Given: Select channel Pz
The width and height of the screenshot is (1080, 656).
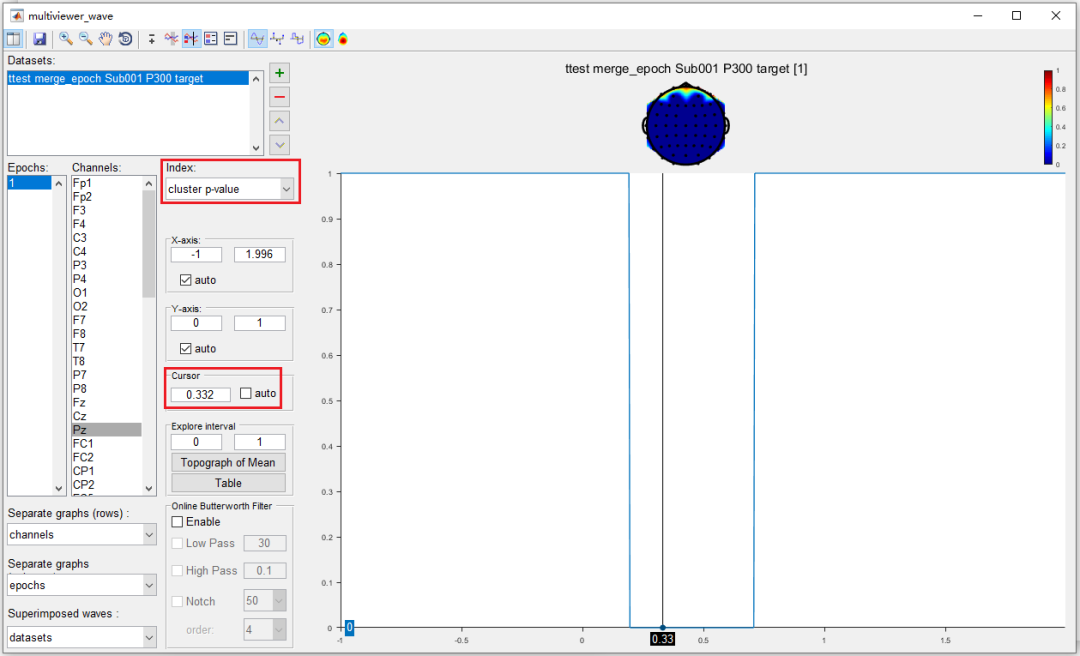Looking at the screenshot, I should click(107, 430).
